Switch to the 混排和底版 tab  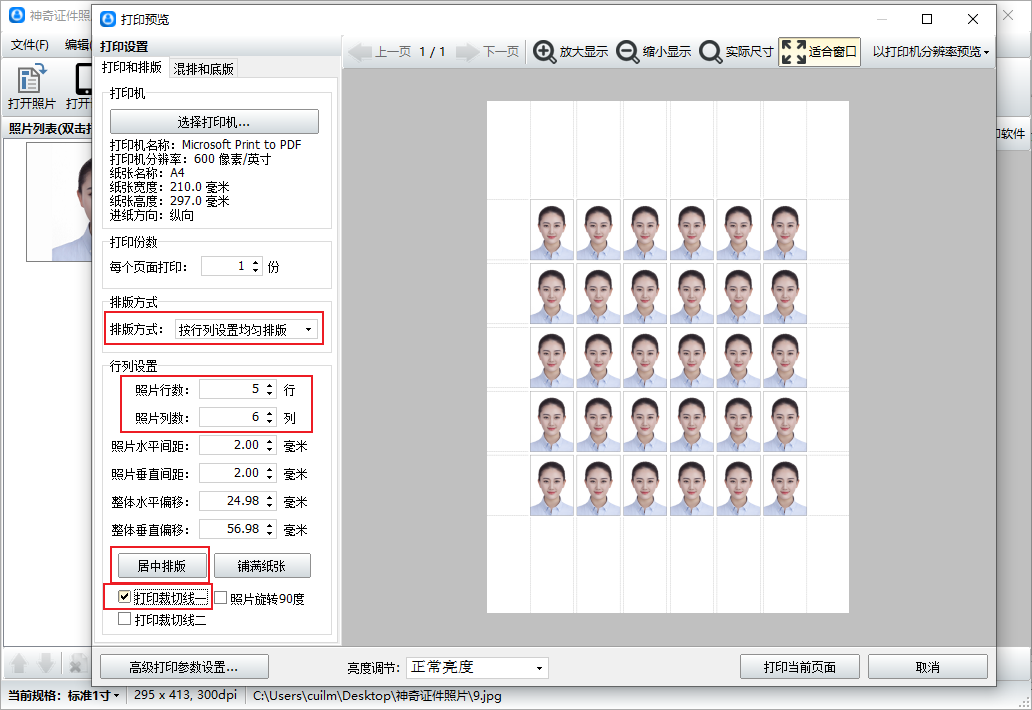pos(203,69)
